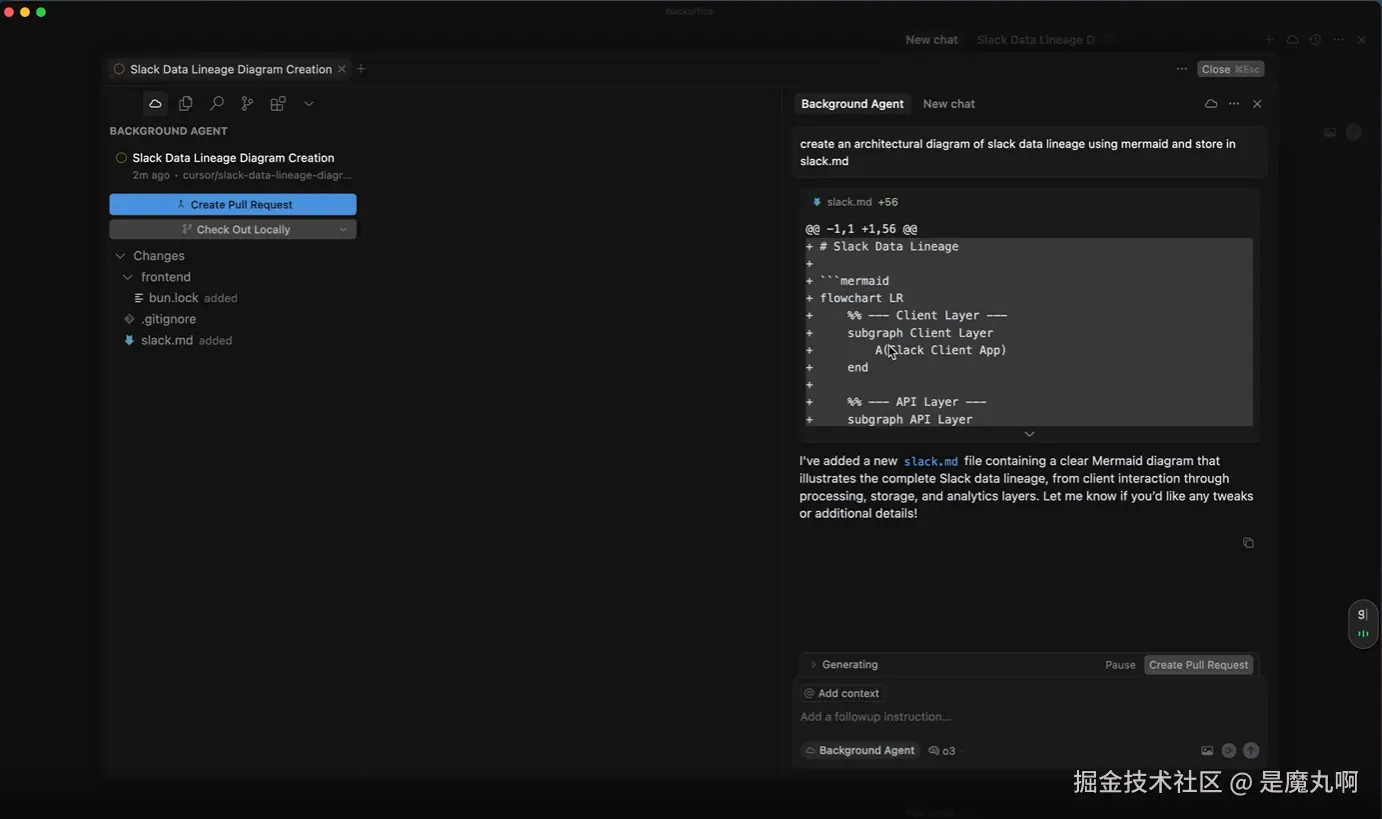Send the followup with the up-arrow button

coord(1251,751)
